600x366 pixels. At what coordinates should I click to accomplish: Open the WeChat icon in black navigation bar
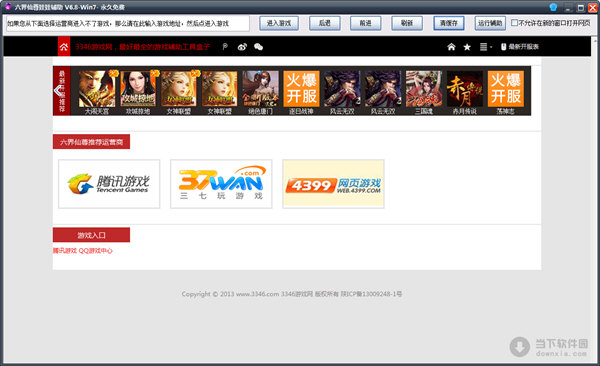pyautogui.click(x=258, y=47)
